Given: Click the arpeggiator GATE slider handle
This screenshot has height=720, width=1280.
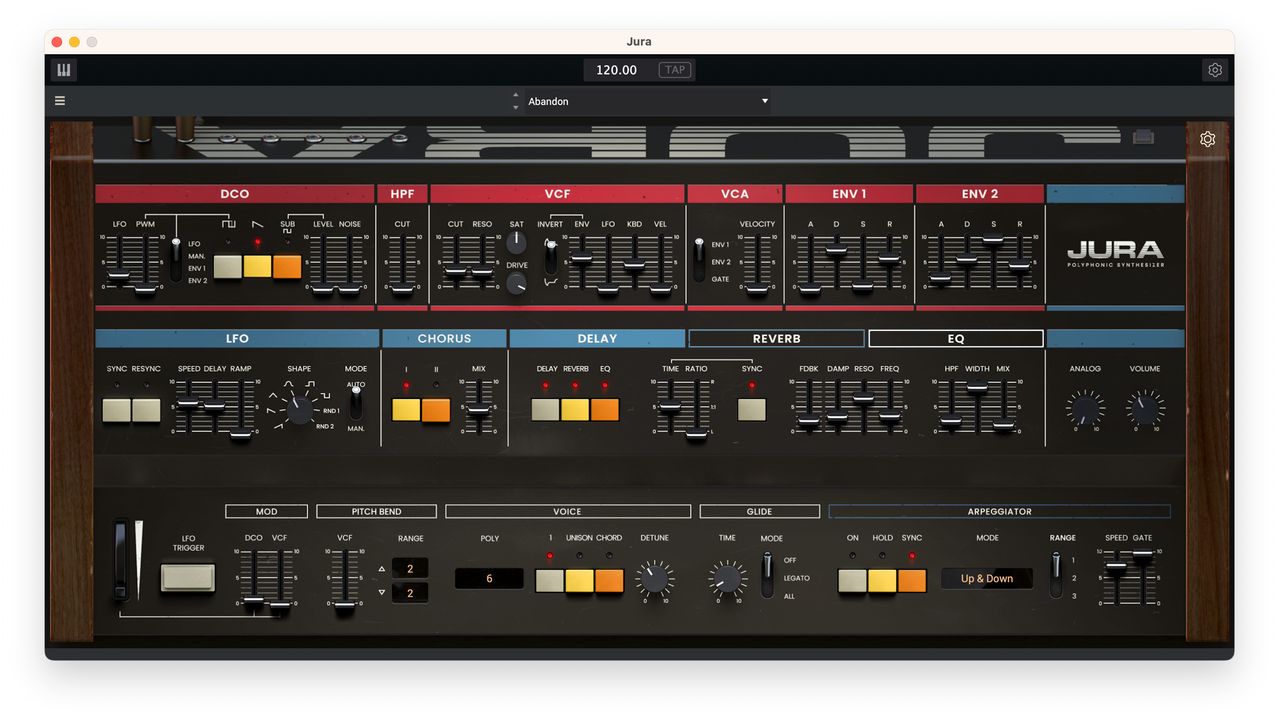Looking at the screenshot, I should pyautogui.click(x=1142, y=555).
